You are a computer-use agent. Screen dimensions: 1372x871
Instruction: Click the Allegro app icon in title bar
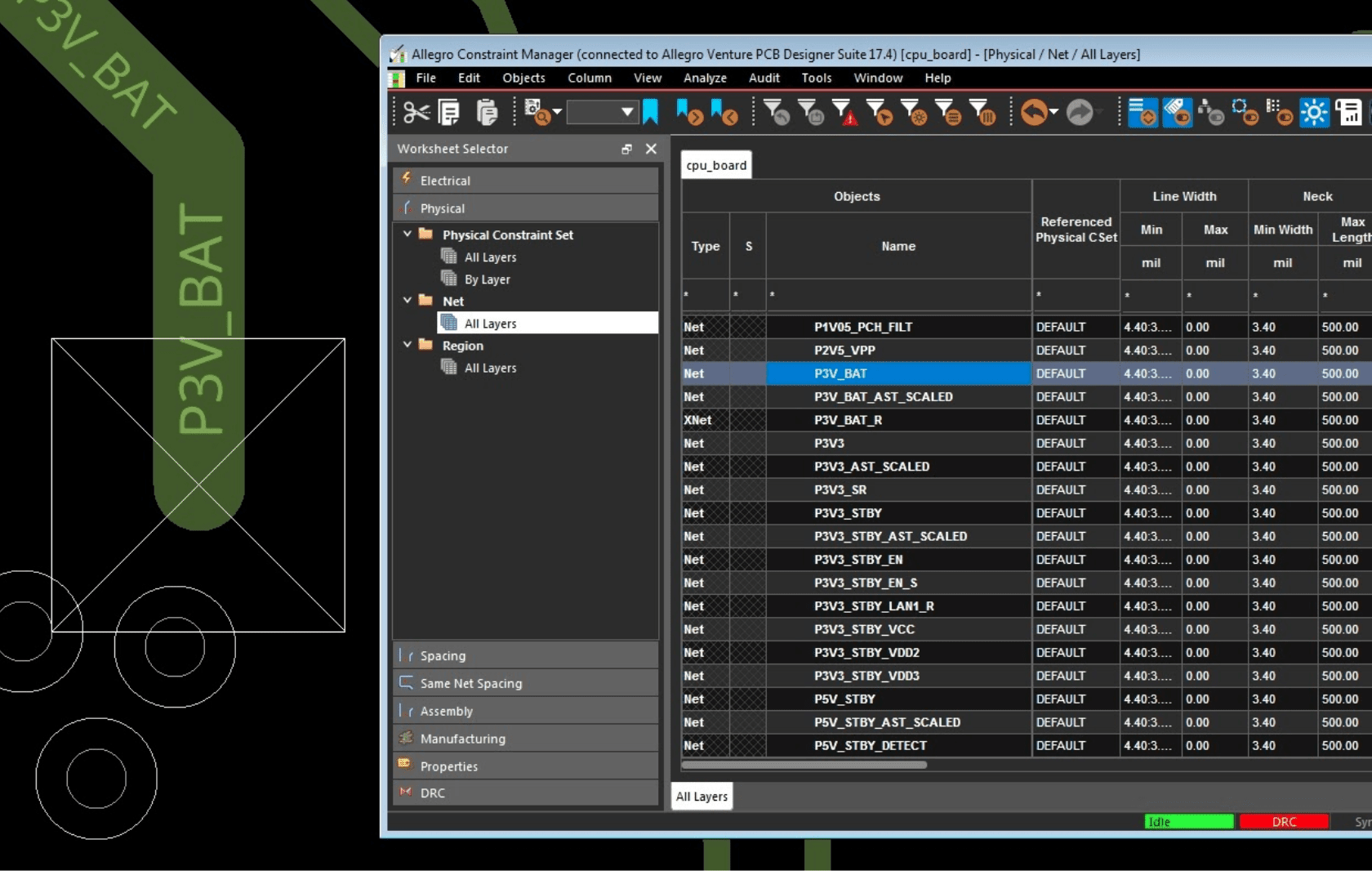[x=398, y=54]
